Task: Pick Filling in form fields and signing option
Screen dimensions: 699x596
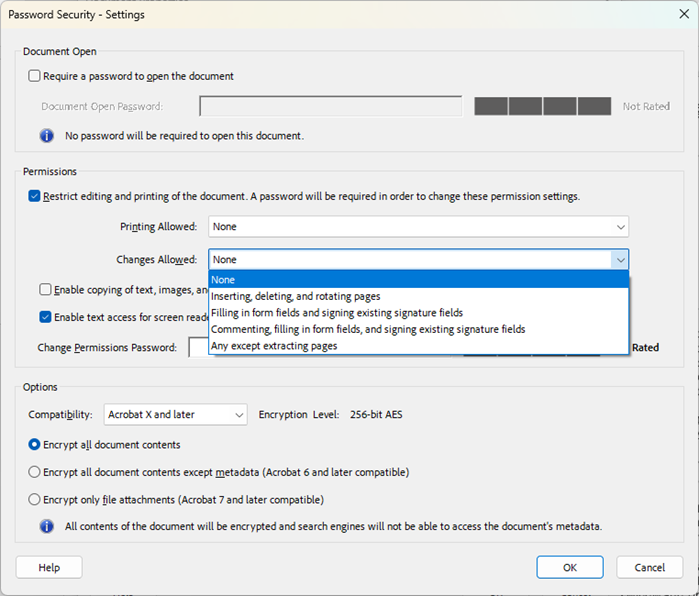Action: point(337,313)
